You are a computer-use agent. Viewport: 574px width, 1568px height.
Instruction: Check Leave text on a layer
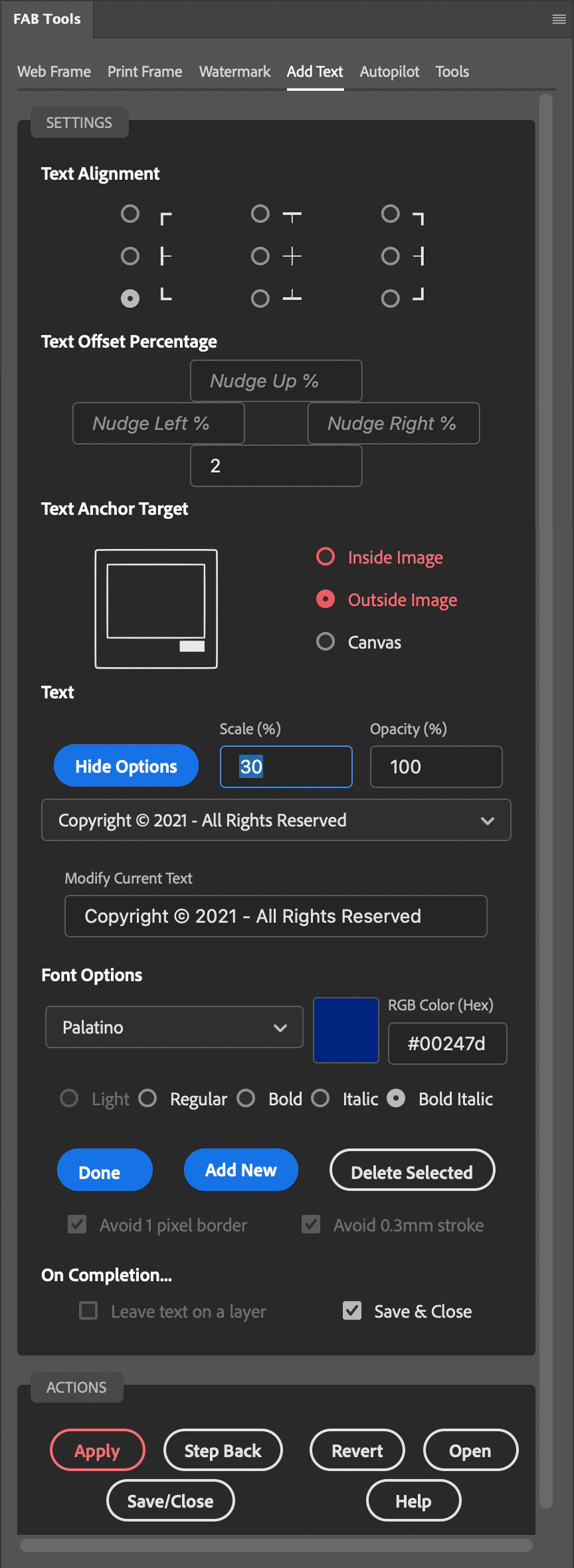click(x=88, y=1310)
